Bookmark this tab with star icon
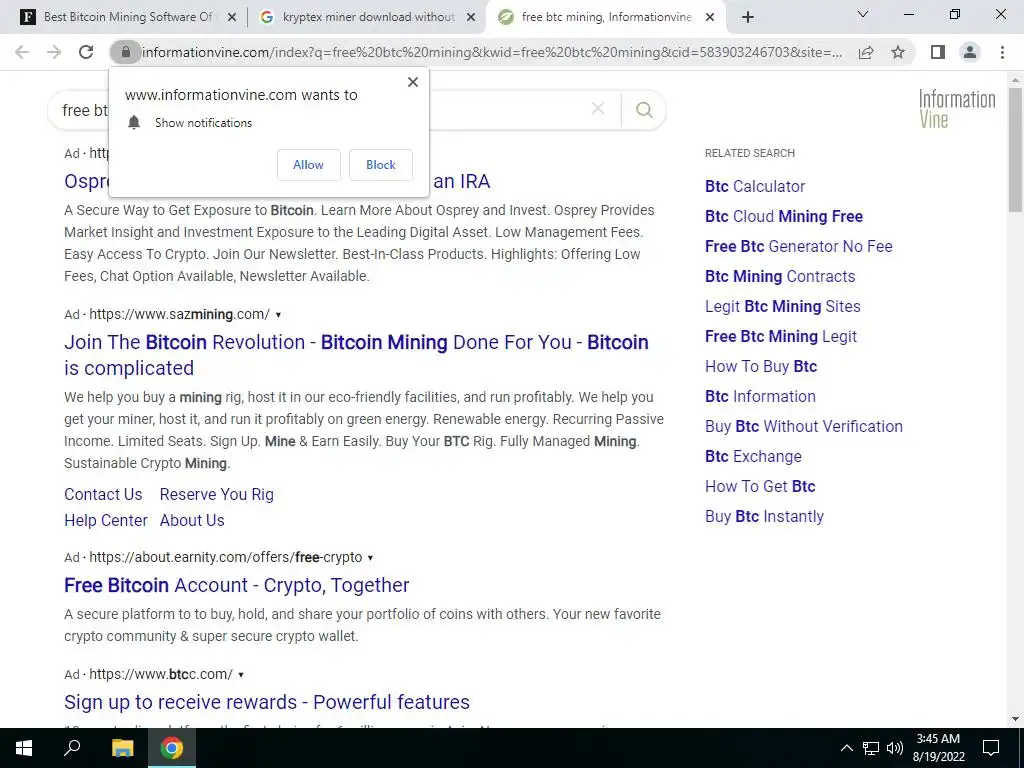1024x768 pixels. [898, 52]
